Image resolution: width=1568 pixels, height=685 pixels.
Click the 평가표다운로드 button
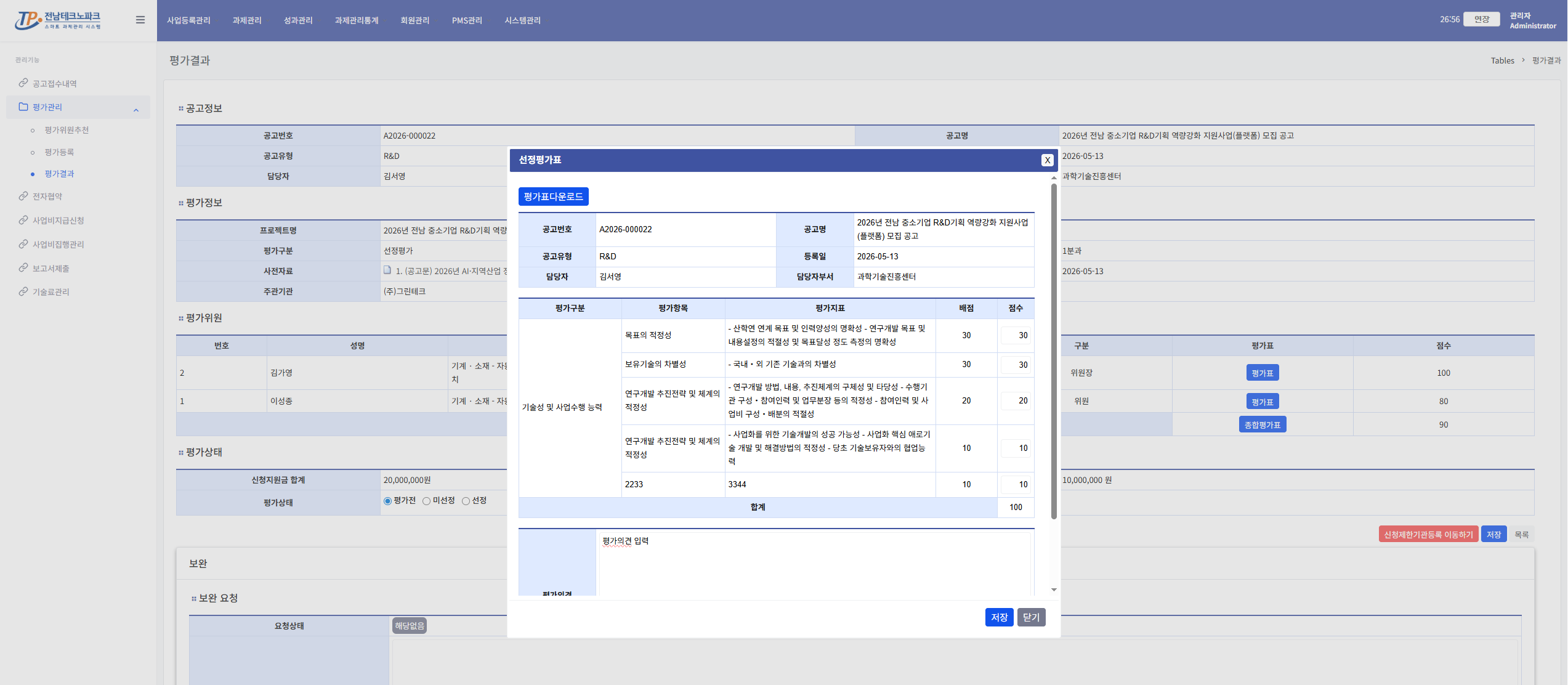[x=553, y=197]
